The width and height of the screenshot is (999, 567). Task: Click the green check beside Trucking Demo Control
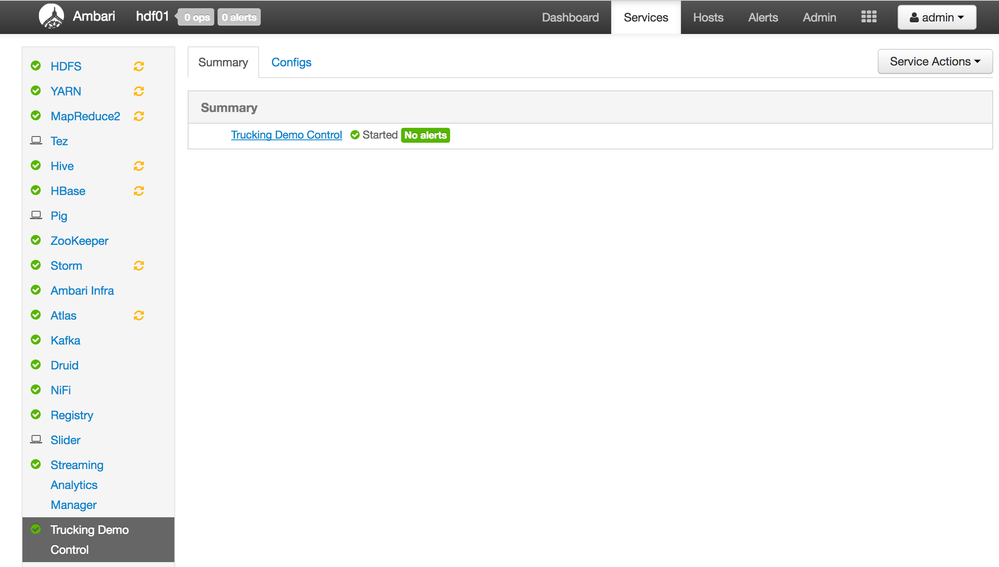tap(36, 529)
